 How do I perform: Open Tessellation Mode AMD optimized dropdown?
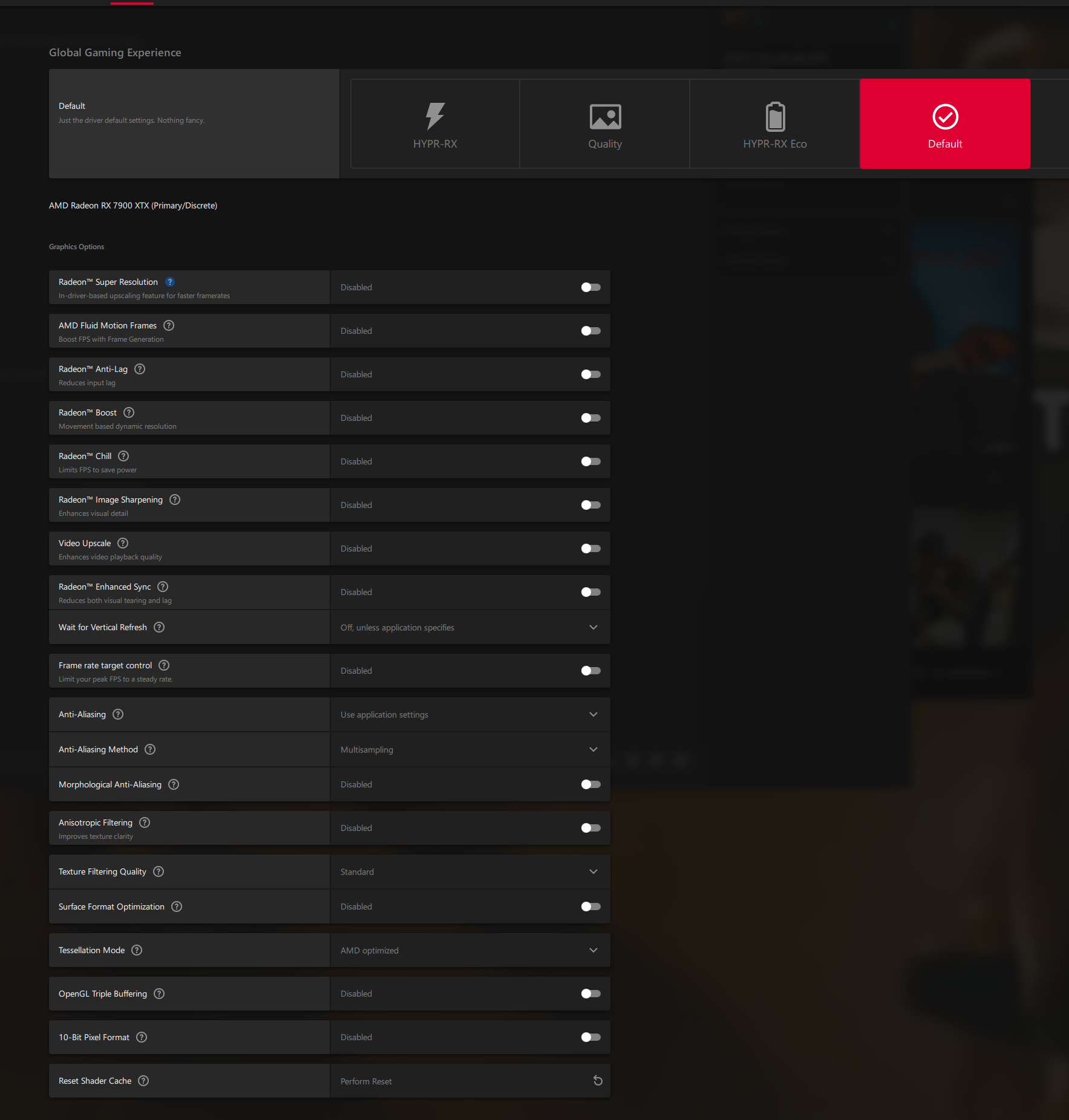pyautogui.click(x=470, y=950)
